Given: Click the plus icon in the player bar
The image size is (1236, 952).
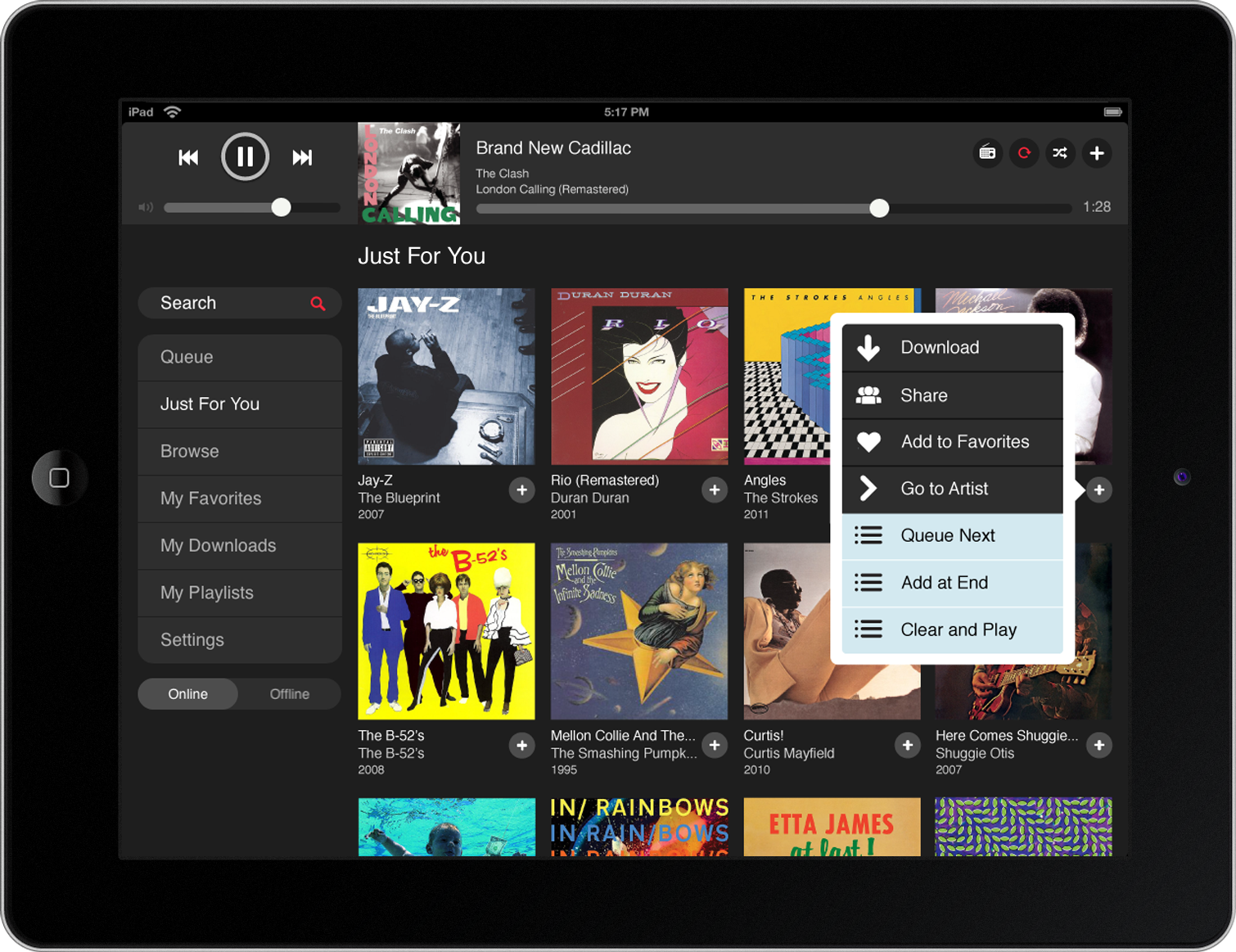Looking at the screenshot, I should 1097,153.
